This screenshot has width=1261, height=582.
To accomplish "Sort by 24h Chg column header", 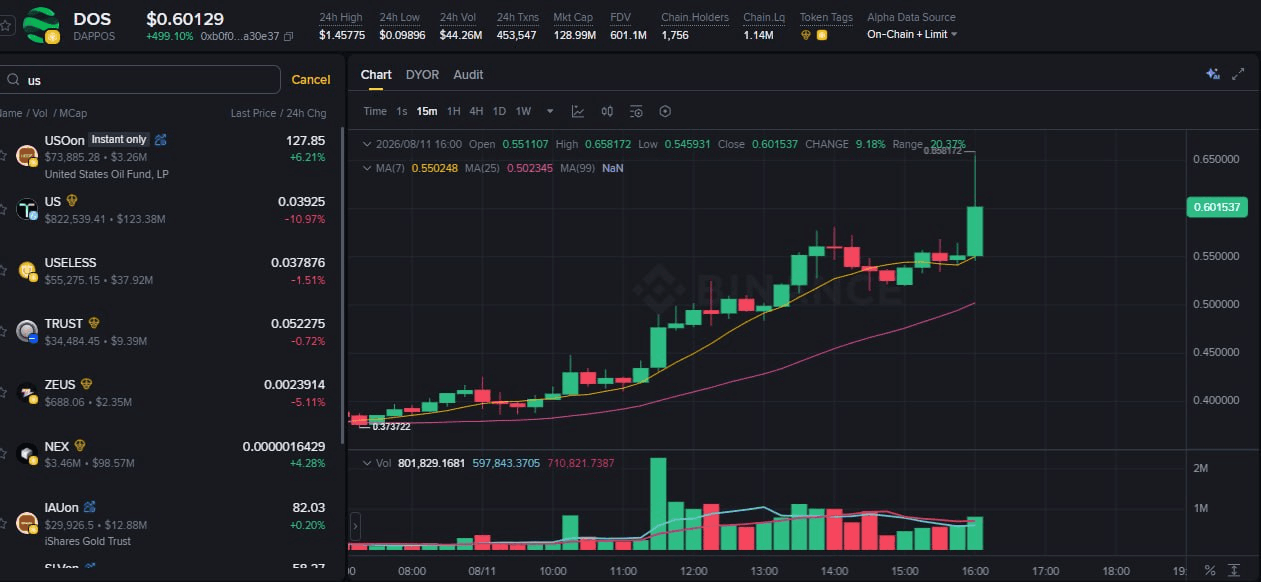I will pyautogui.click(x=304, y=113).
